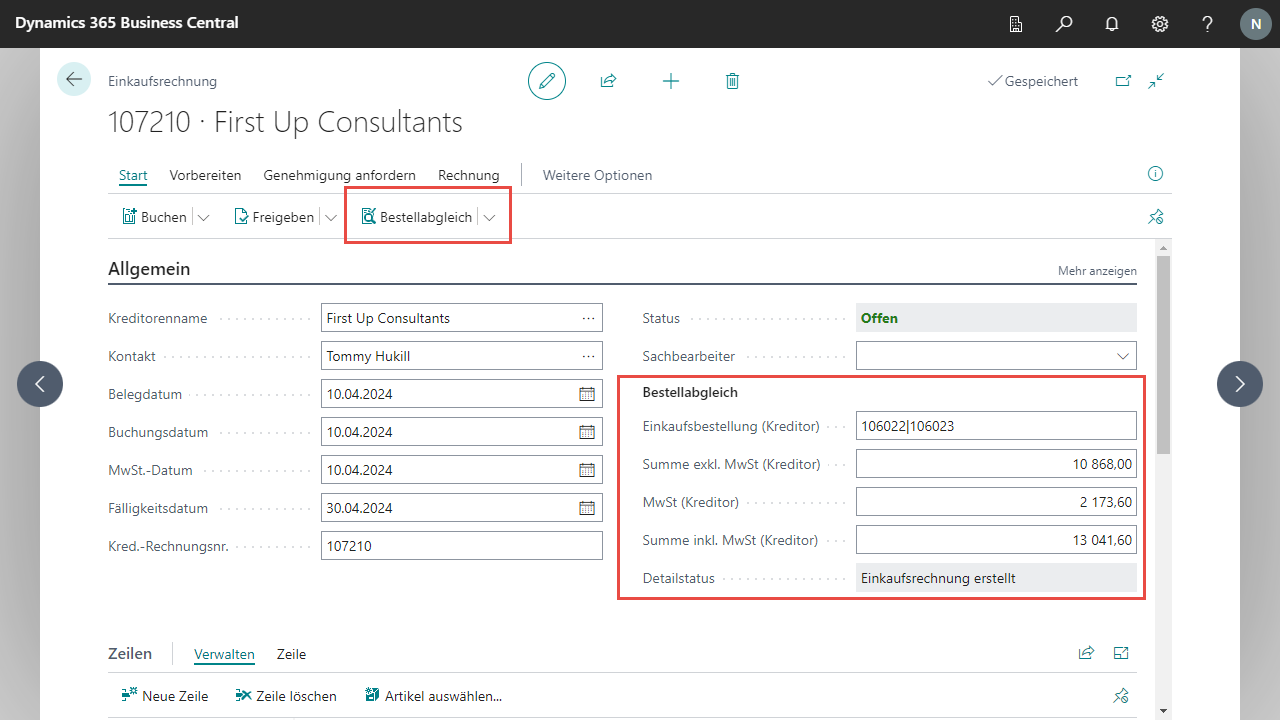Delete the invoice with trash icon
Screen dimensions: 1280x720
click(x=732, y=81)
